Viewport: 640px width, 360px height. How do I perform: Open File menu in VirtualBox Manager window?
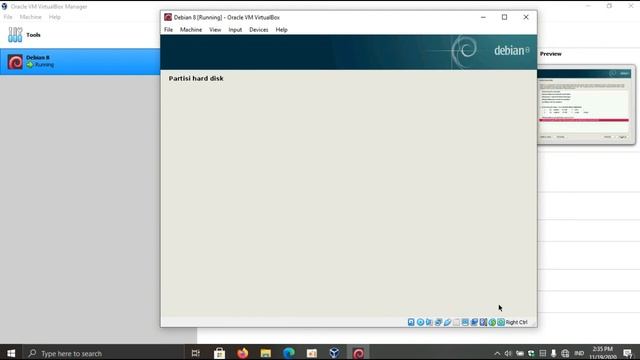pyautogui.click(x=8, y=17)
